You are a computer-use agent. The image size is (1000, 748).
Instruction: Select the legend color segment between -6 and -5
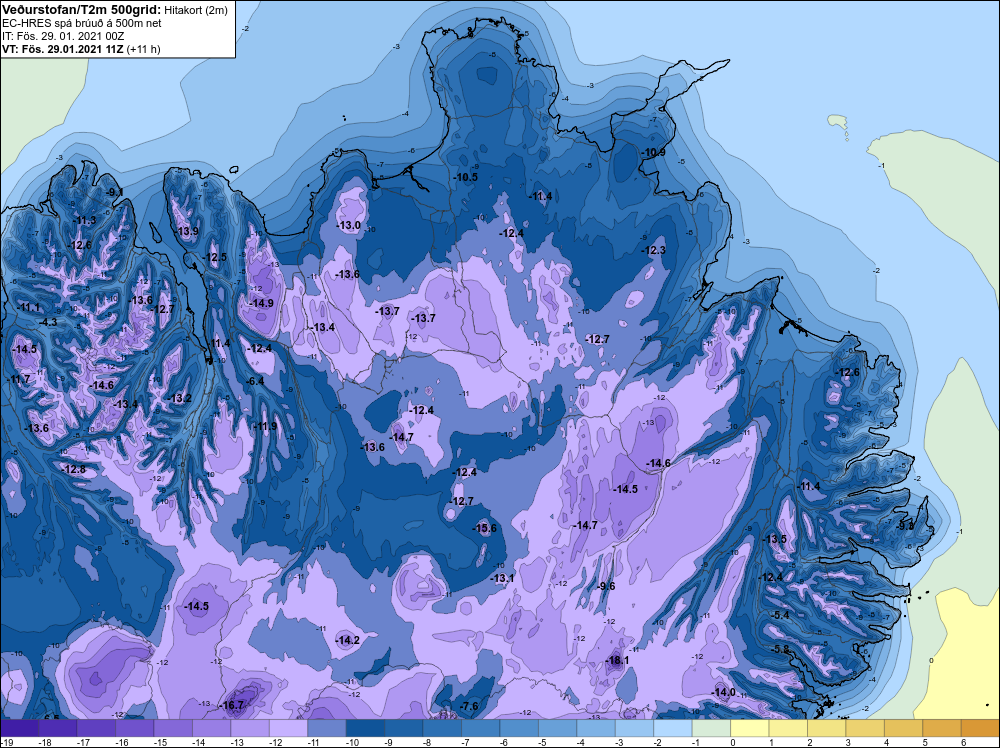[519, 728]
